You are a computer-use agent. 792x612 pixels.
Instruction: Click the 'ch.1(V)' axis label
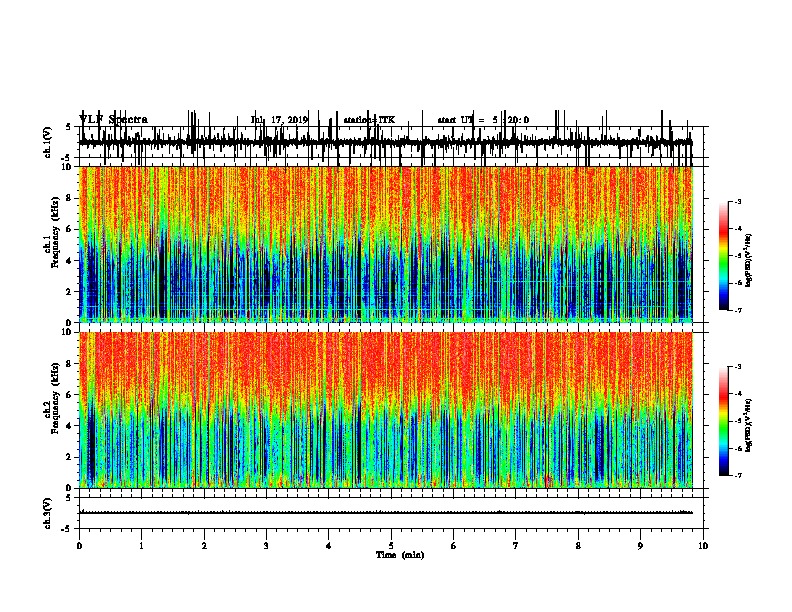pos(48,142)
